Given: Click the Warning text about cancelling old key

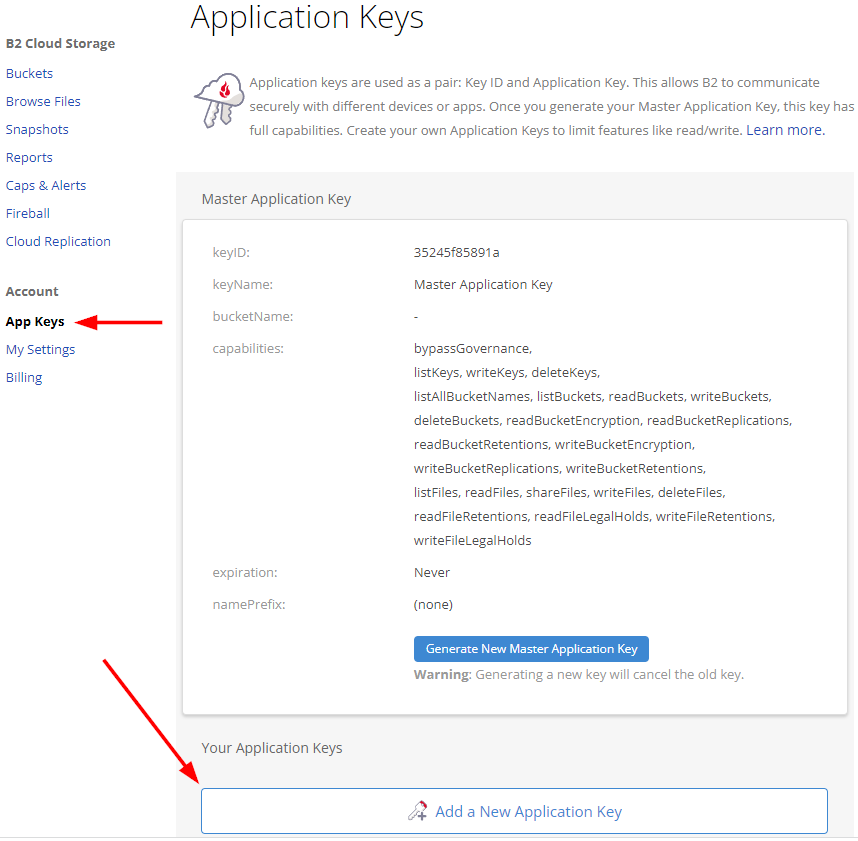Looking at the screenshot, I should pyautogui.click(x=579, y=675).
